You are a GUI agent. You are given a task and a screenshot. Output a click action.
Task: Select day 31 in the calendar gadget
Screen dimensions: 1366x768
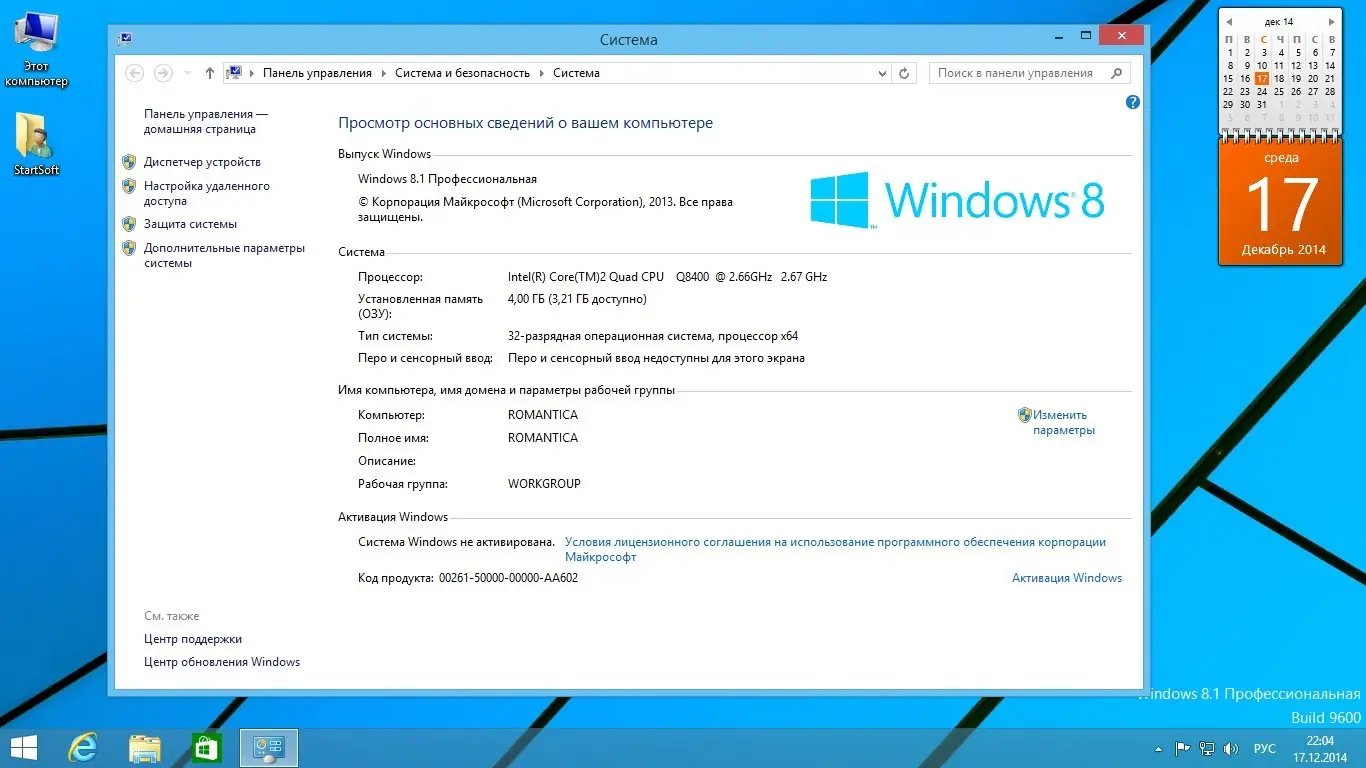click(x=1262, y=104)
